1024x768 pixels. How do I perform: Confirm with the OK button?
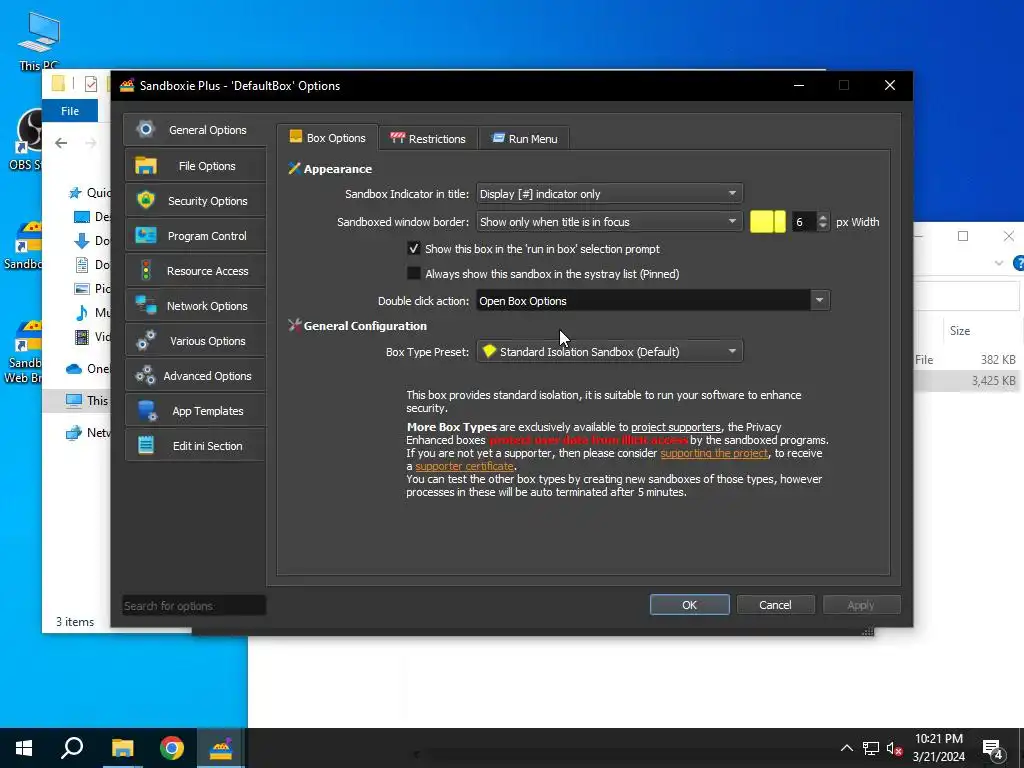click(x=690, y=605)
